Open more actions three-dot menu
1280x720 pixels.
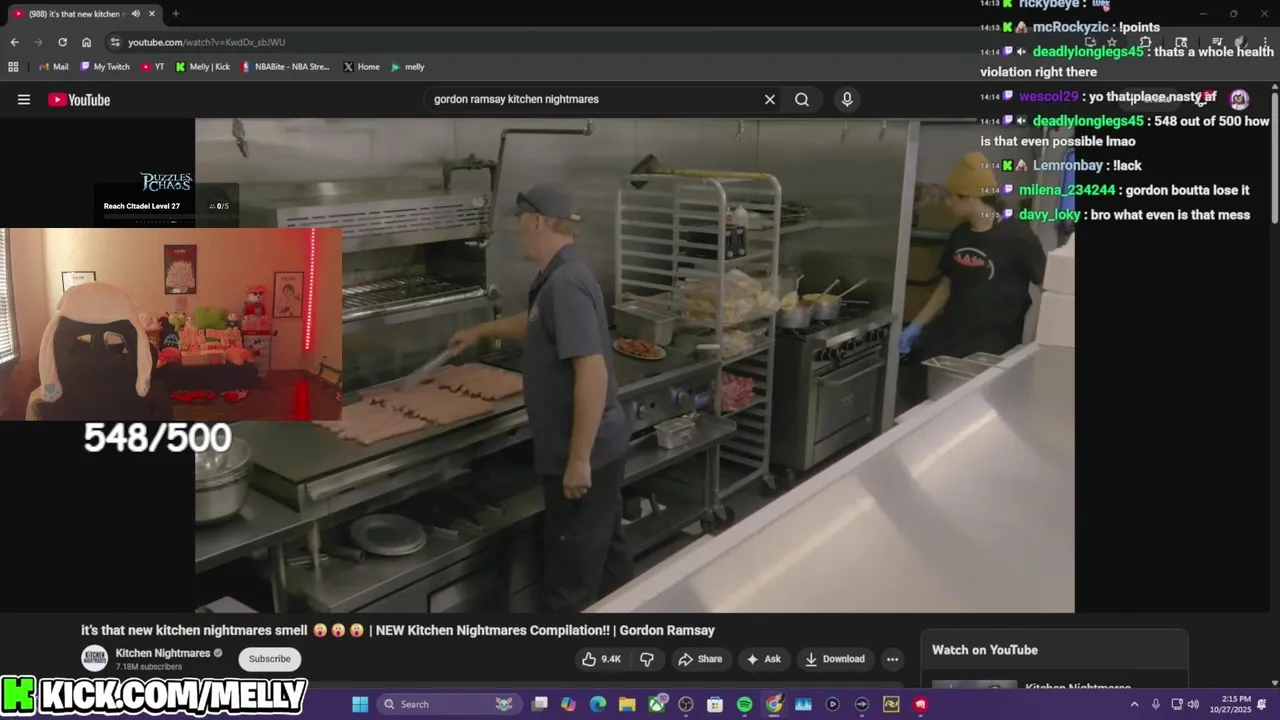(892, 659)
